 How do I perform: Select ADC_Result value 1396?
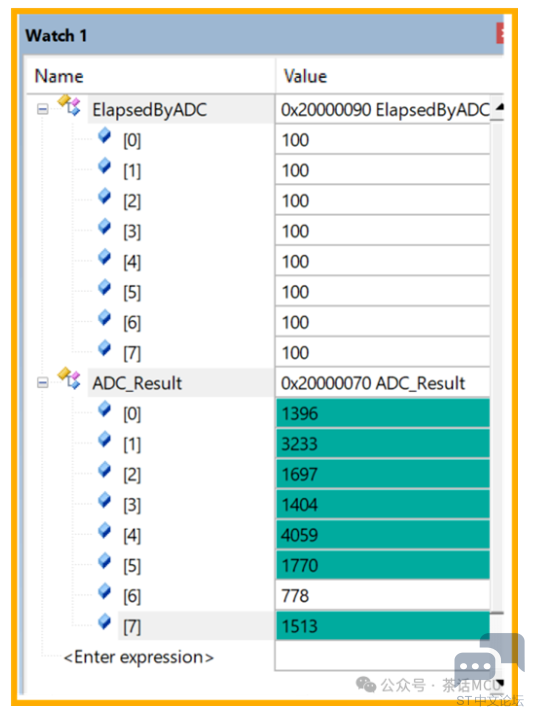(x=383, y=413)
